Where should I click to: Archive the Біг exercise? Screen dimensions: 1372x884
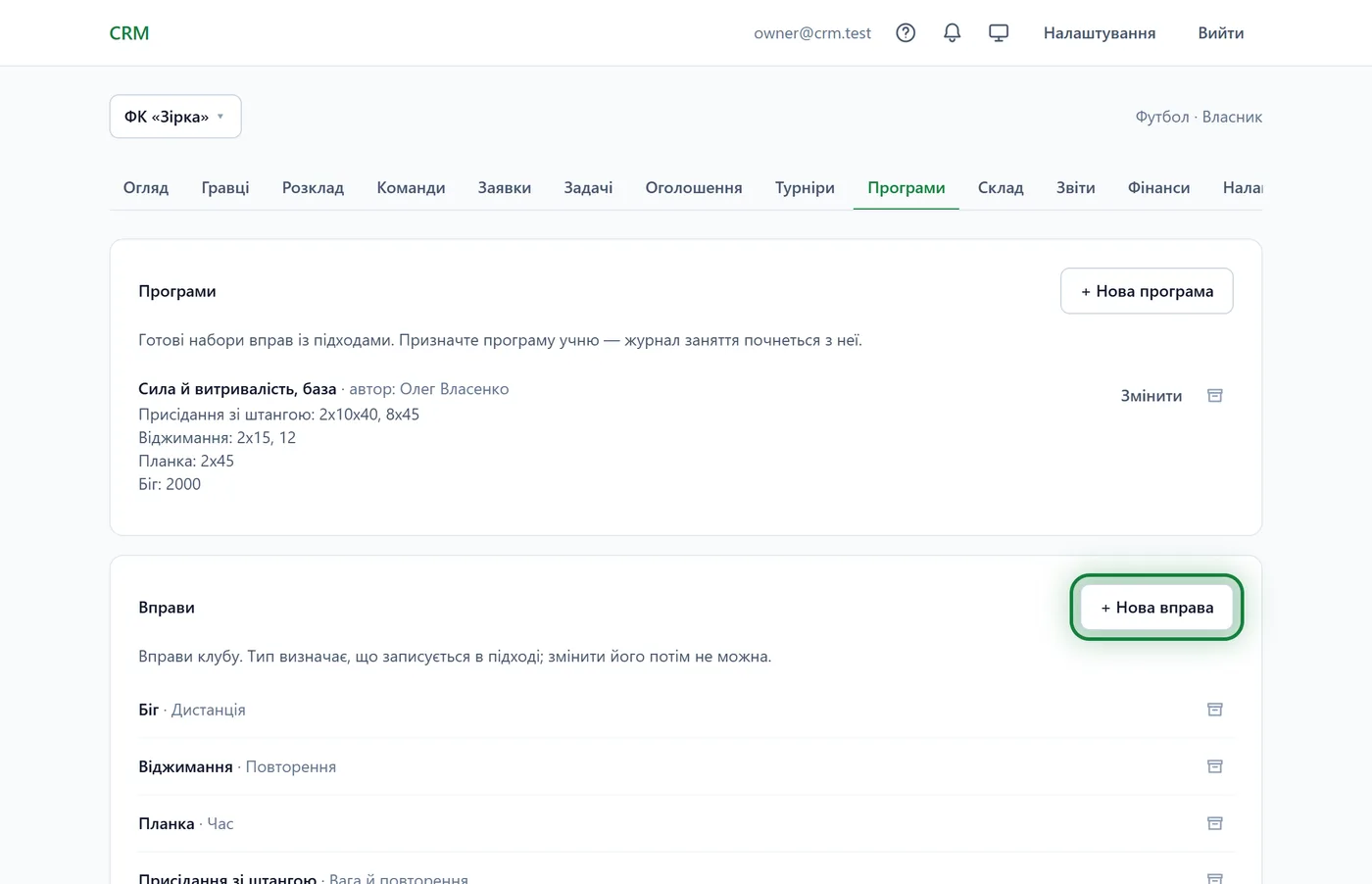point(1214,710)
